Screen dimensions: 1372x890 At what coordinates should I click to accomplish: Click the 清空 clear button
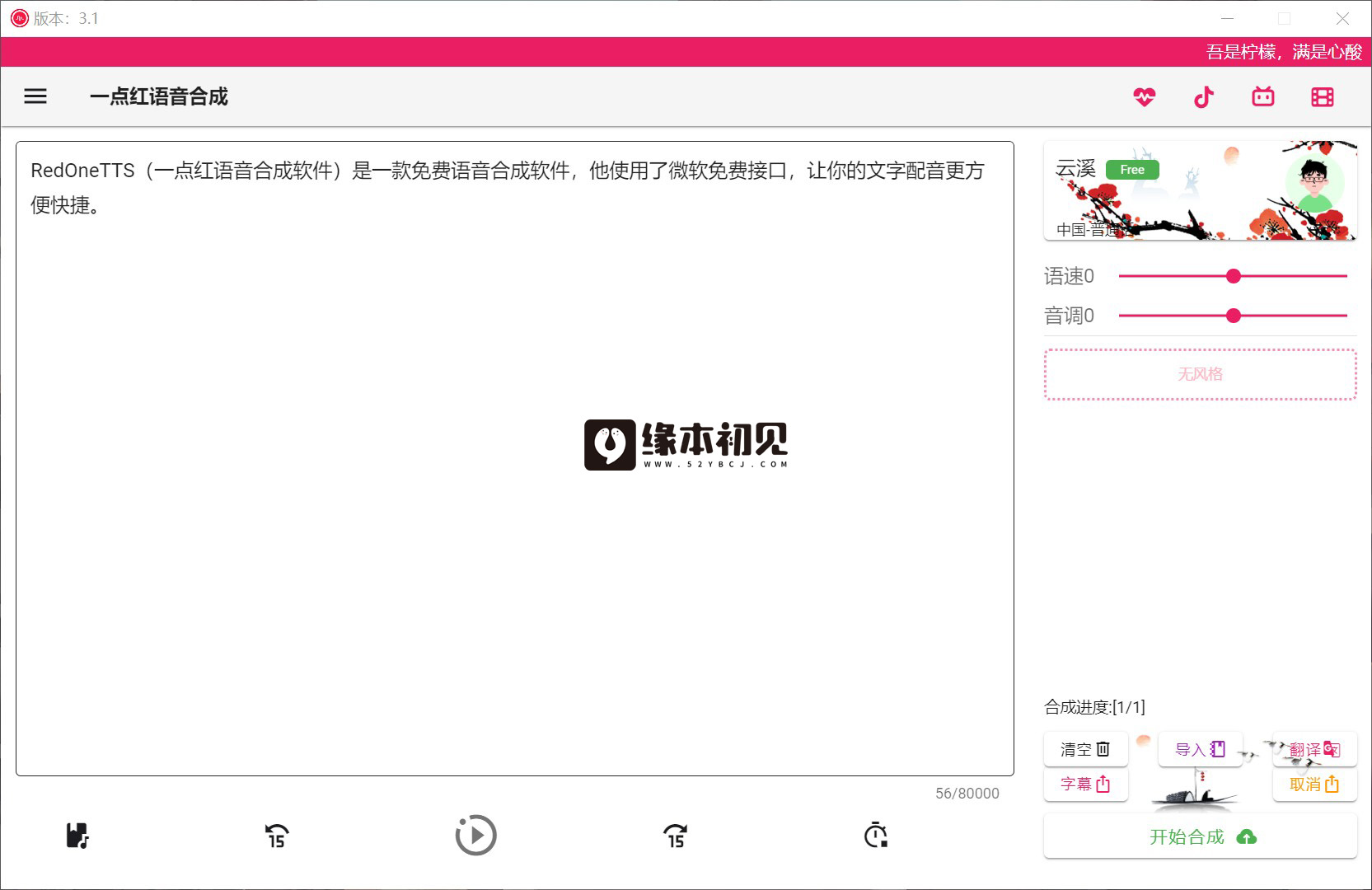[1085, 749]
